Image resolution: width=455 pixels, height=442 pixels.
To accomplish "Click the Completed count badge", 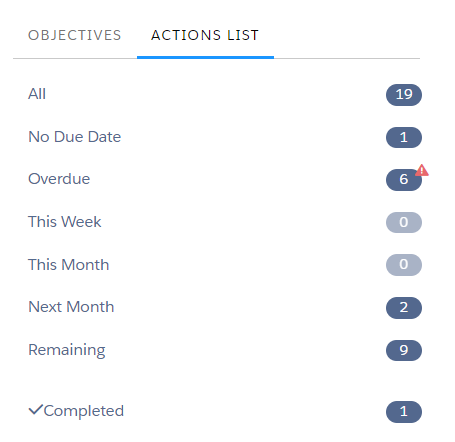I will (x=404, y=412).
